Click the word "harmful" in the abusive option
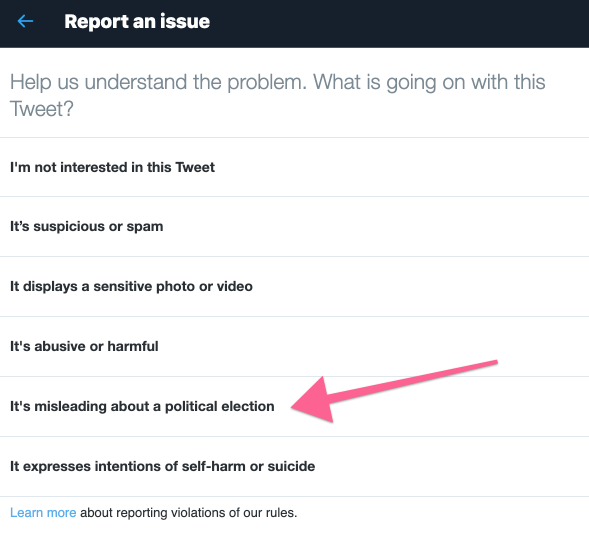Screen dimensions: 589x546 (x=133, y=346)
